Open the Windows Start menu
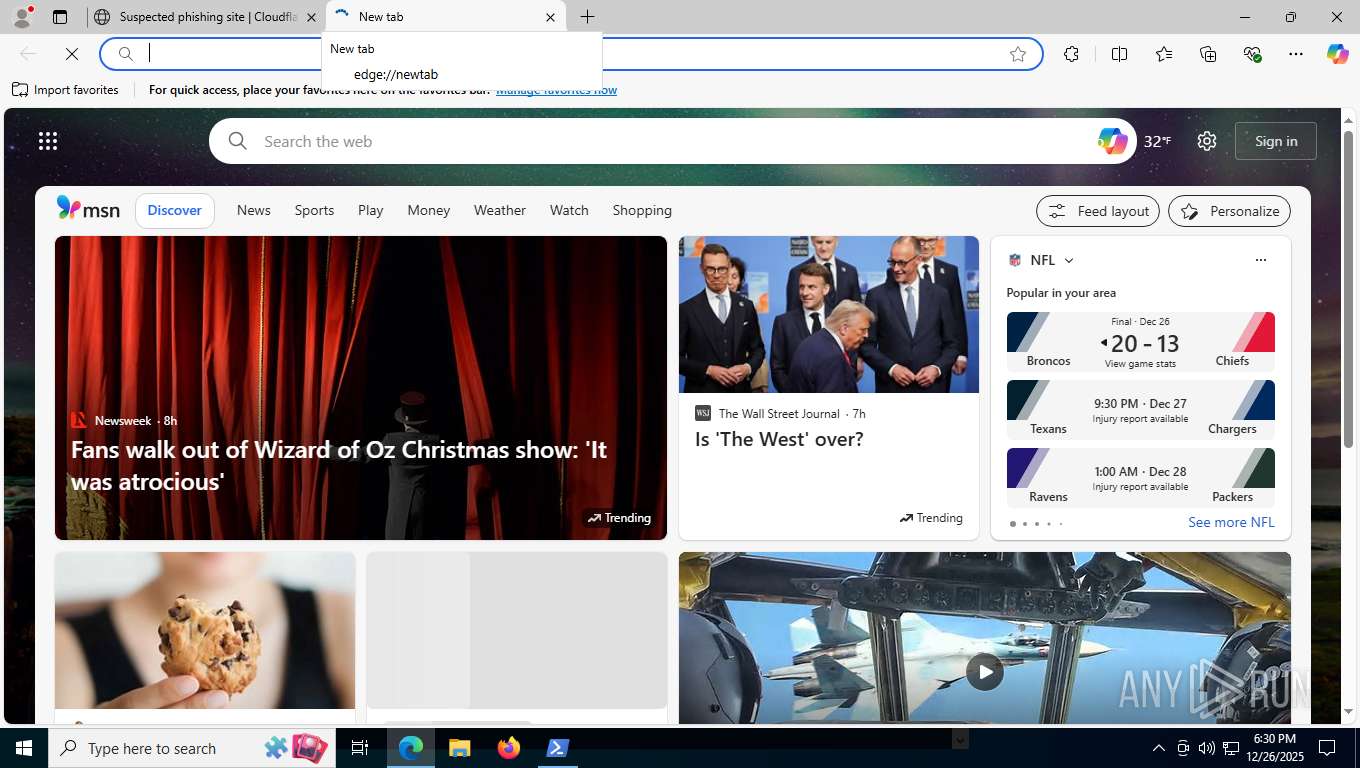This screenshot has height=768, width=1360. 24,748
